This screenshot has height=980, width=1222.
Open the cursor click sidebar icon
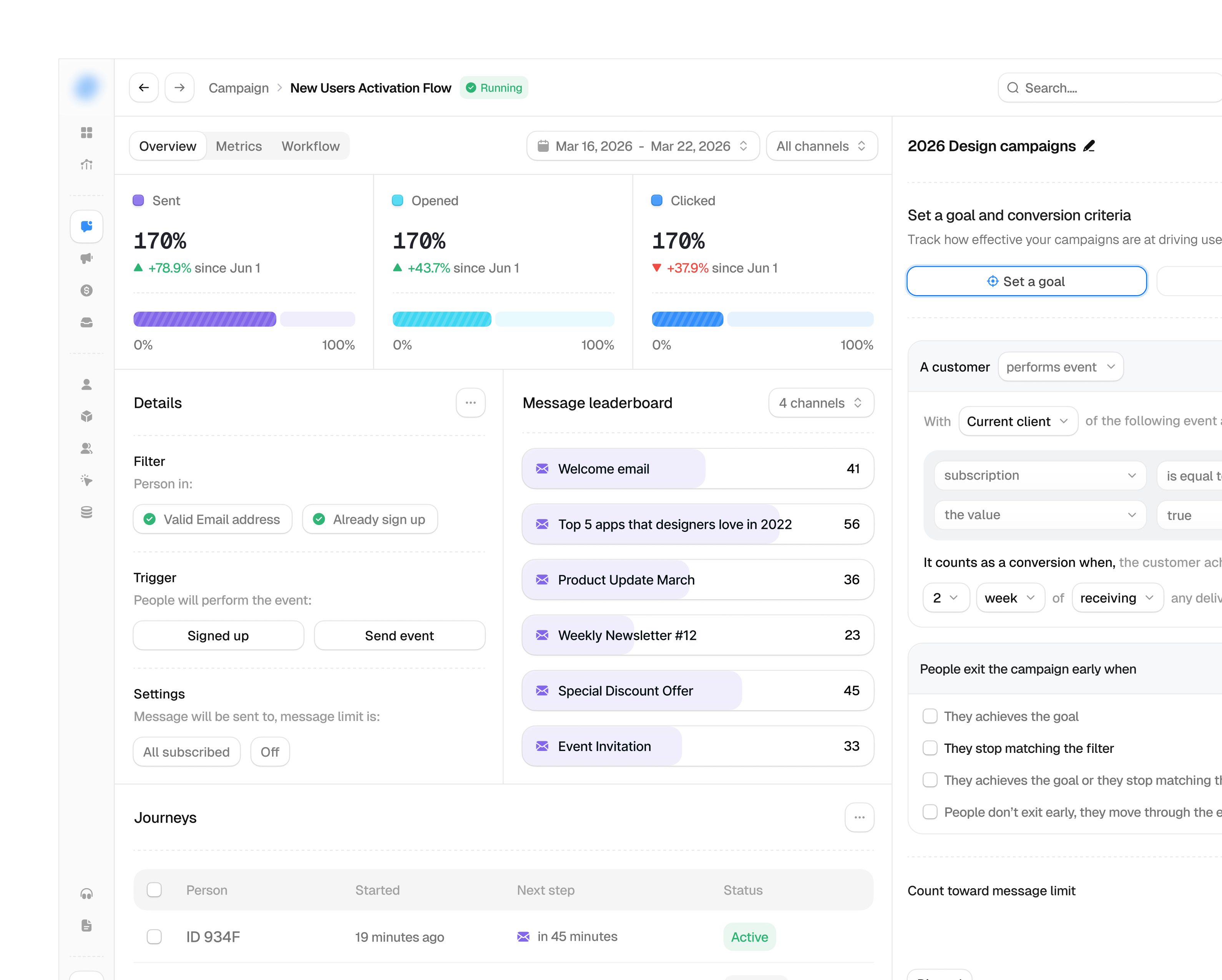86,480
